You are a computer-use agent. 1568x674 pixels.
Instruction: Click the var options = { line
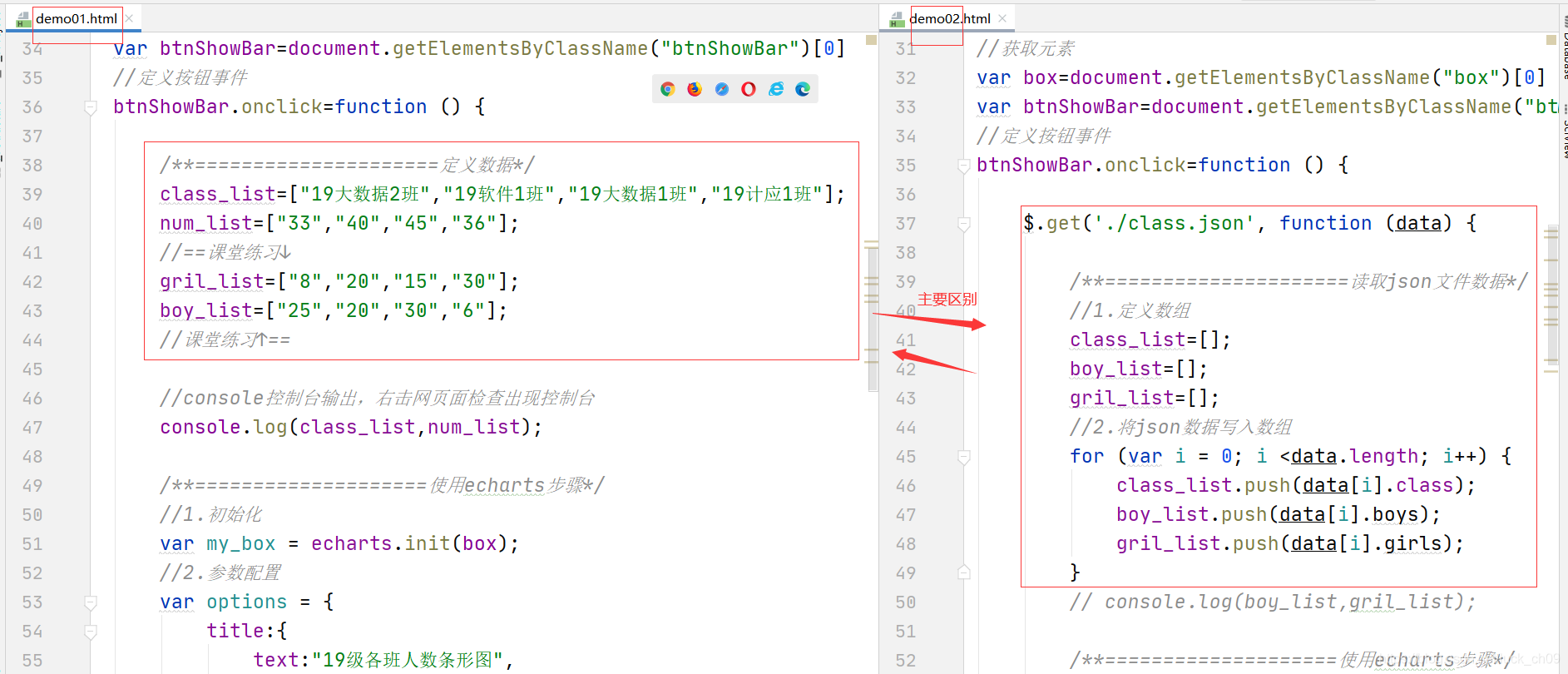247,602
